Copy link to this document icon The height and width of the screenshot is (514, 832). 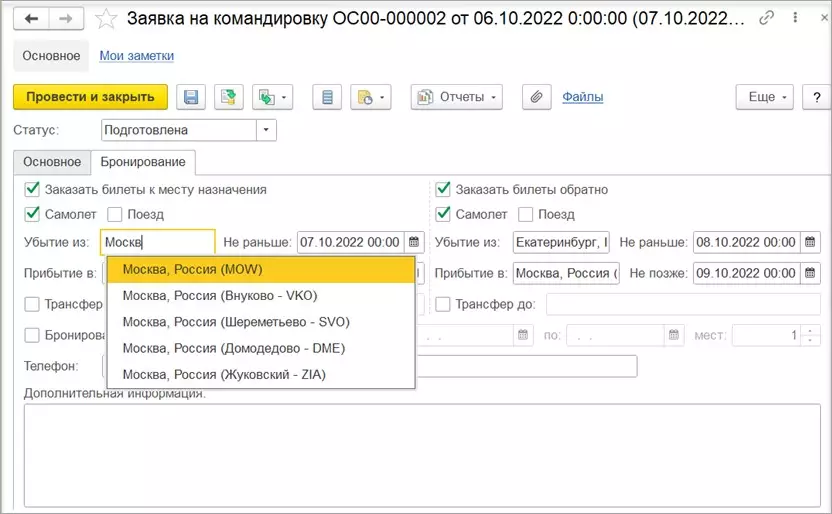tap(766, 18)
